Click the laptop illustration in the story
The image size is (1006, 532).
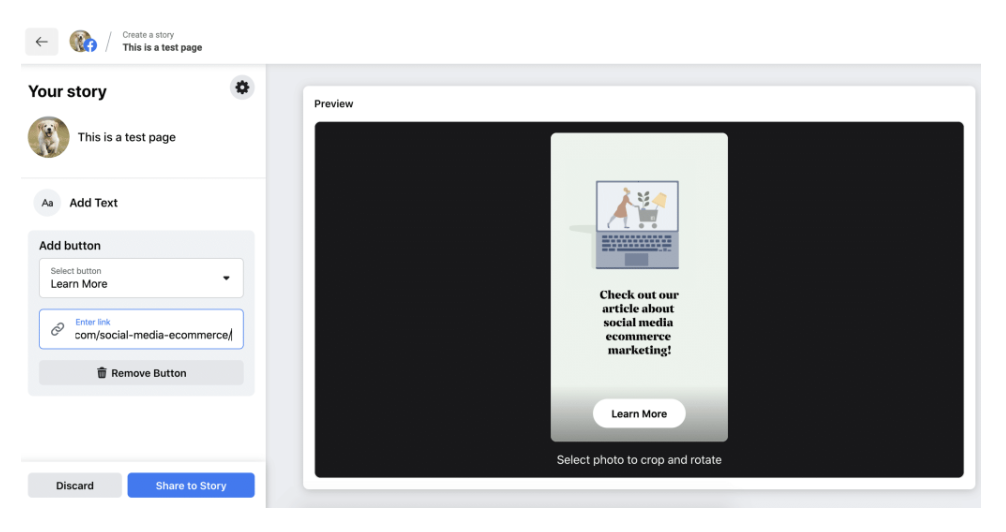(x=636, y=225)
